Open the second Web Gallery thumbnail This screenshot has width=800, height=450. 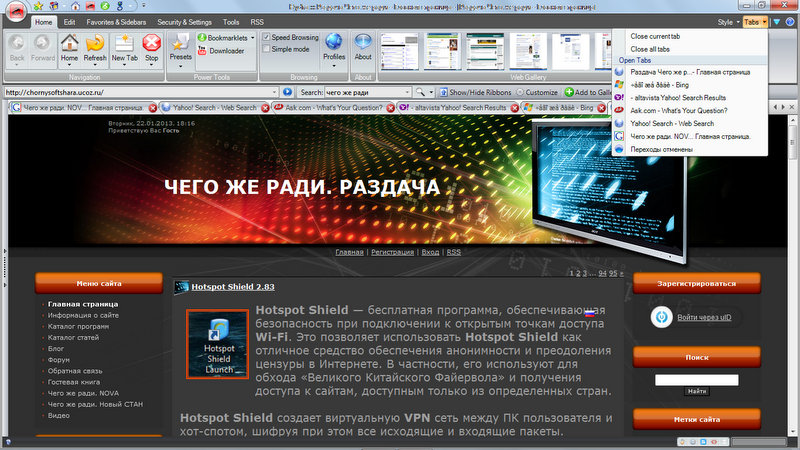coord(443,51)
